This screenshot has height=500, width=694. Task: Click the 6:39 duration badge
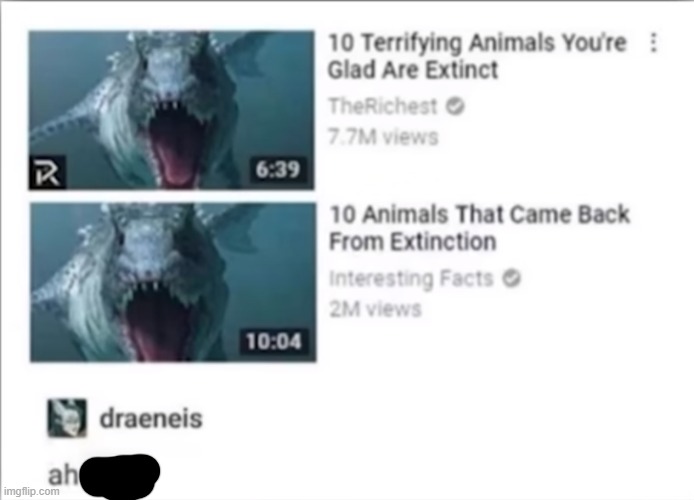[x=278, y=169]
